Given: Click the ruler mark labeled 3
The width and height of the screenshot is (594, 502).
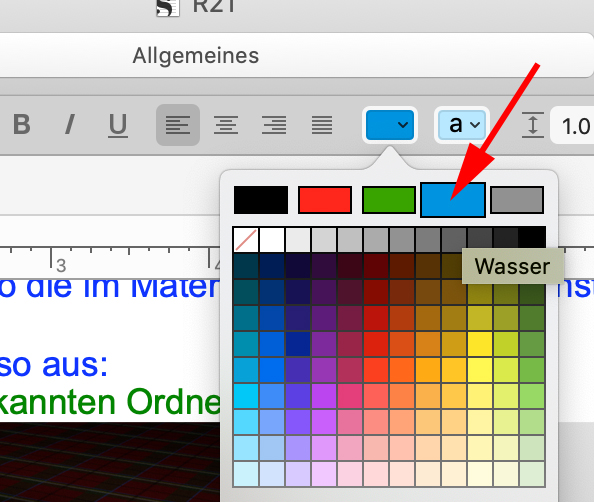Looking at the screenshot, I should [x=61, y=265].
